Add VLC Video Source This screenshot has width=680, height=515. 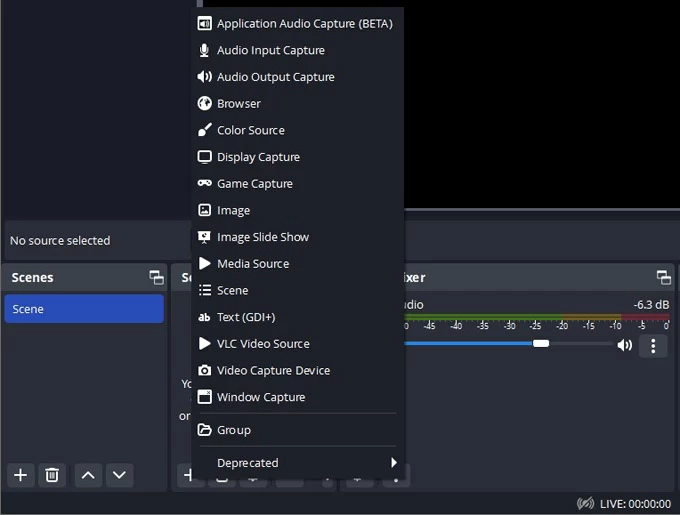[298, 344]
